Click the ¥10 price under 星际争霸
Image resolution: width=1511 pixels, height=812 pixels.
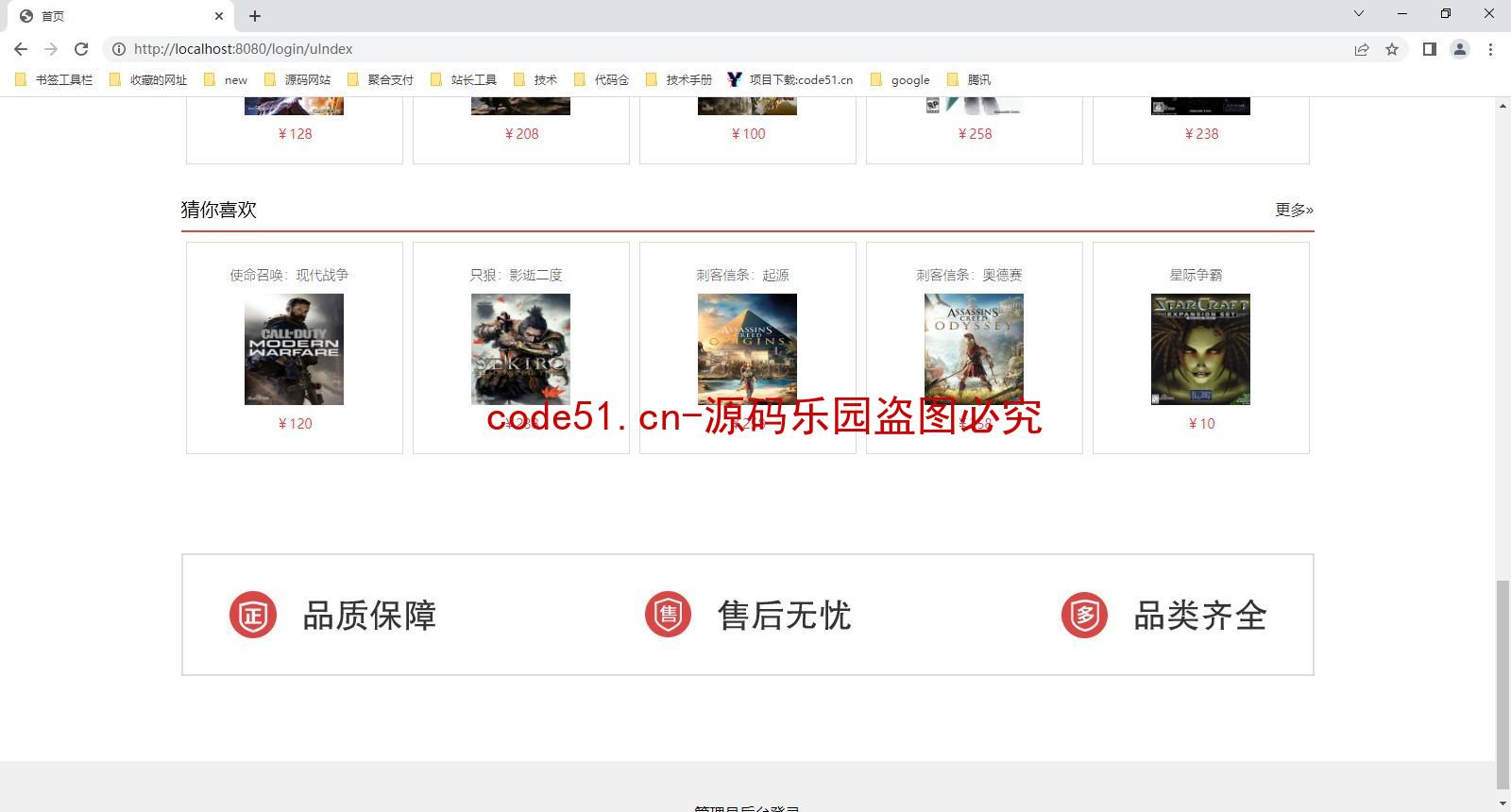coord(1201,424)
